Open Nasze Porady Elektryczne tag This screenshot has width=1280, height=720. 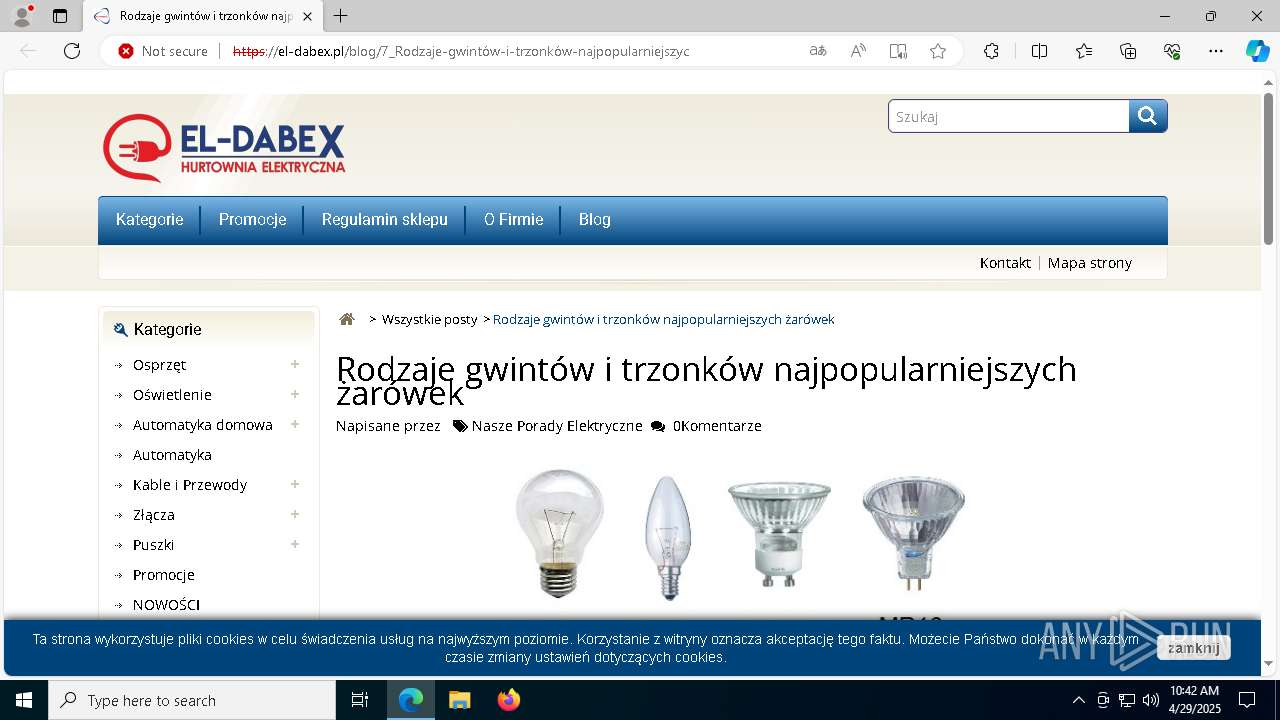(x=557, y=426)
